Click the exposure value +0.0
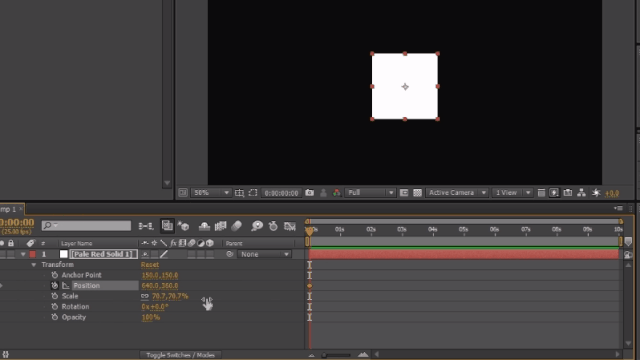640x360 pixels. [612, 193]
